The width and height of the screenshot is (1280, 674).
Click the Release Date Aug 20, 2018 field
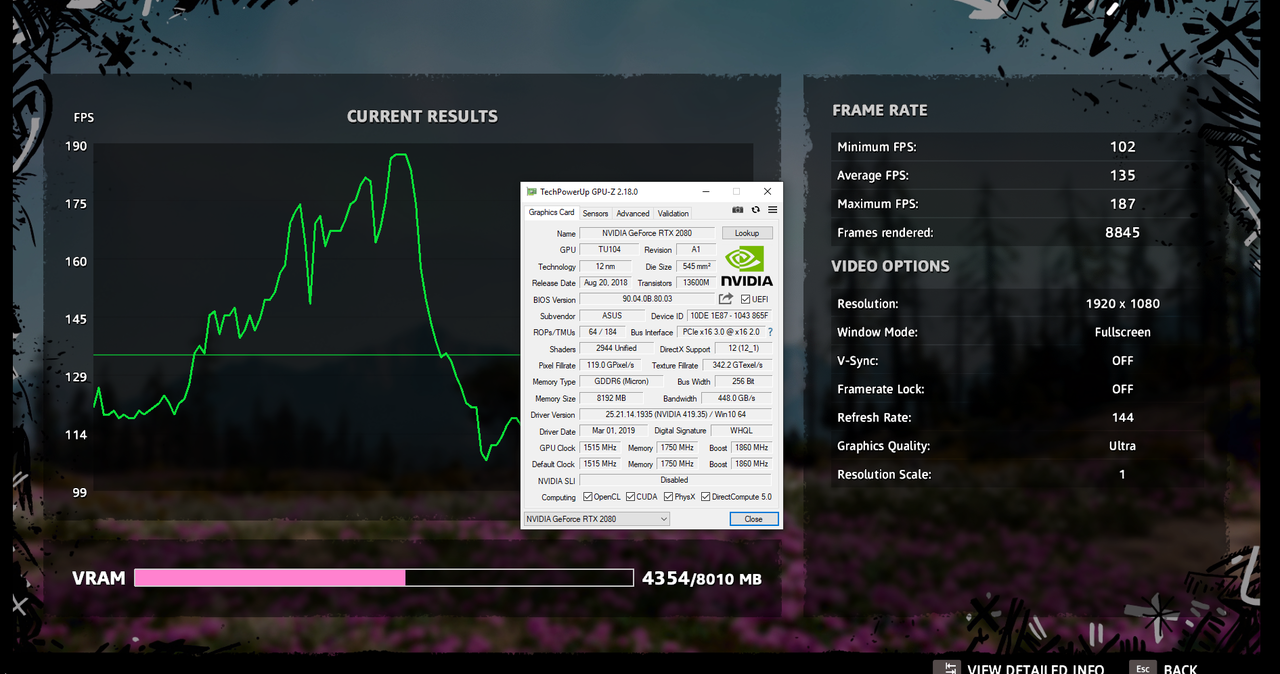coord(604,283)
